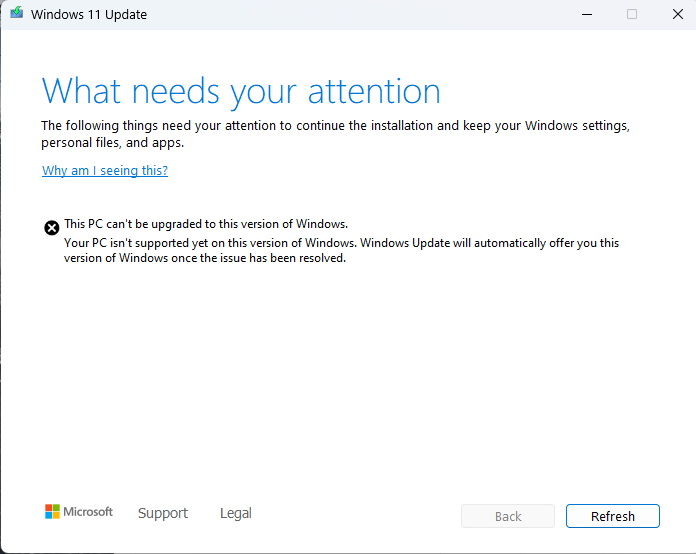Open the Legal link

tap(236, 513)
